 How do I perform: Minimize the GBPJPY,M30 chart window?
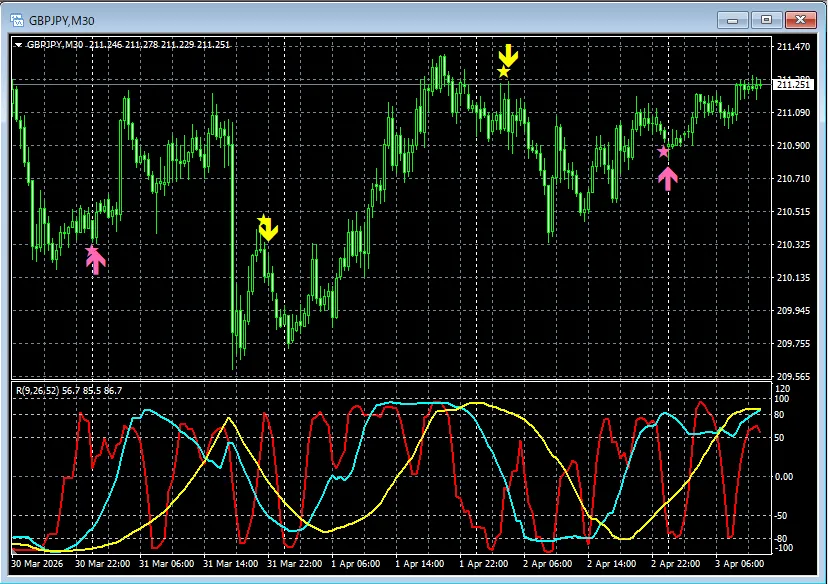[732, 21]
